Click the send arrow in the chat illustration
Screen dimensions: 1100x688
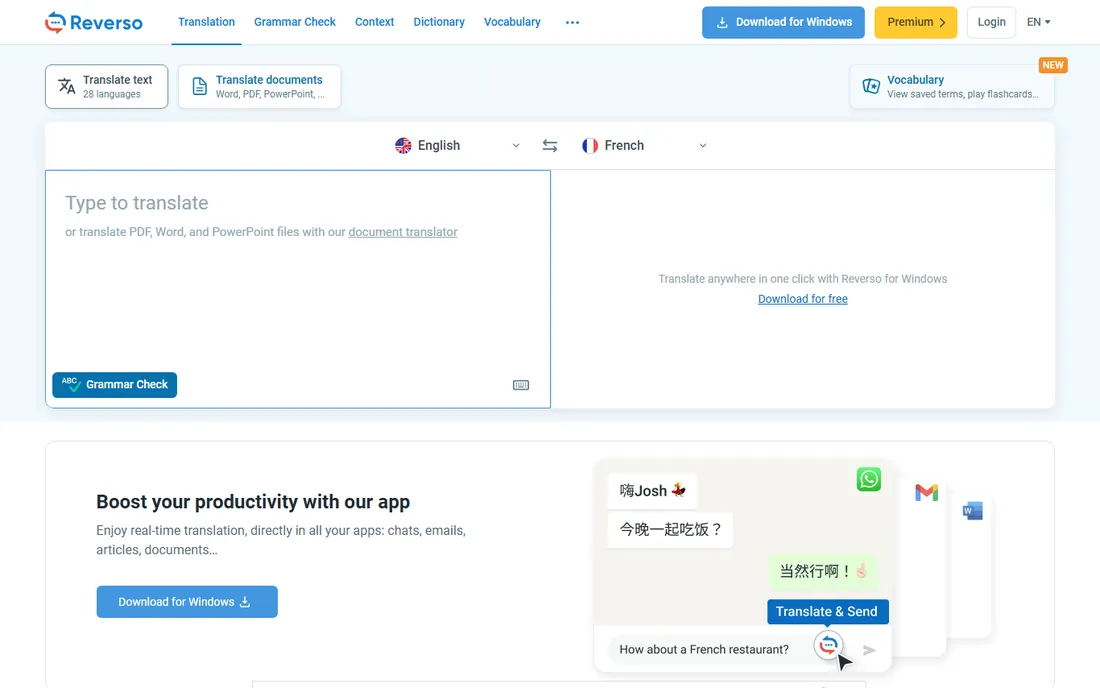pos(869,650)
